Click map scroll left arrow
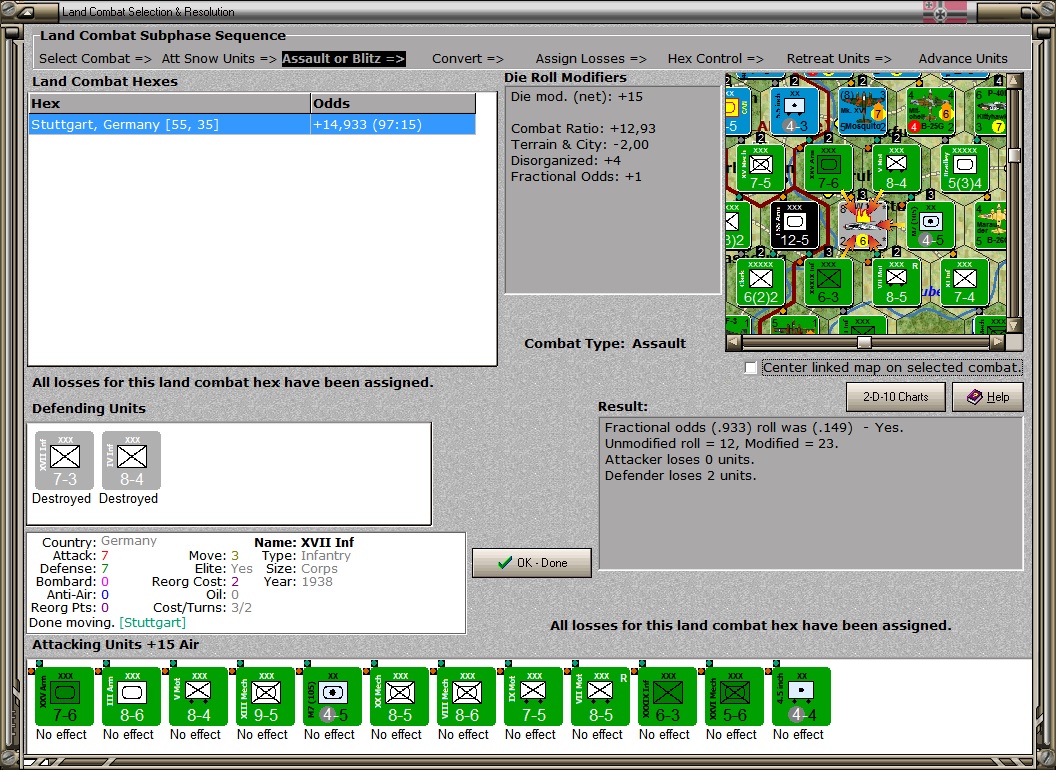Viewport: 1056px width, 770px height. pyautogui.click(x=734, y=342)
